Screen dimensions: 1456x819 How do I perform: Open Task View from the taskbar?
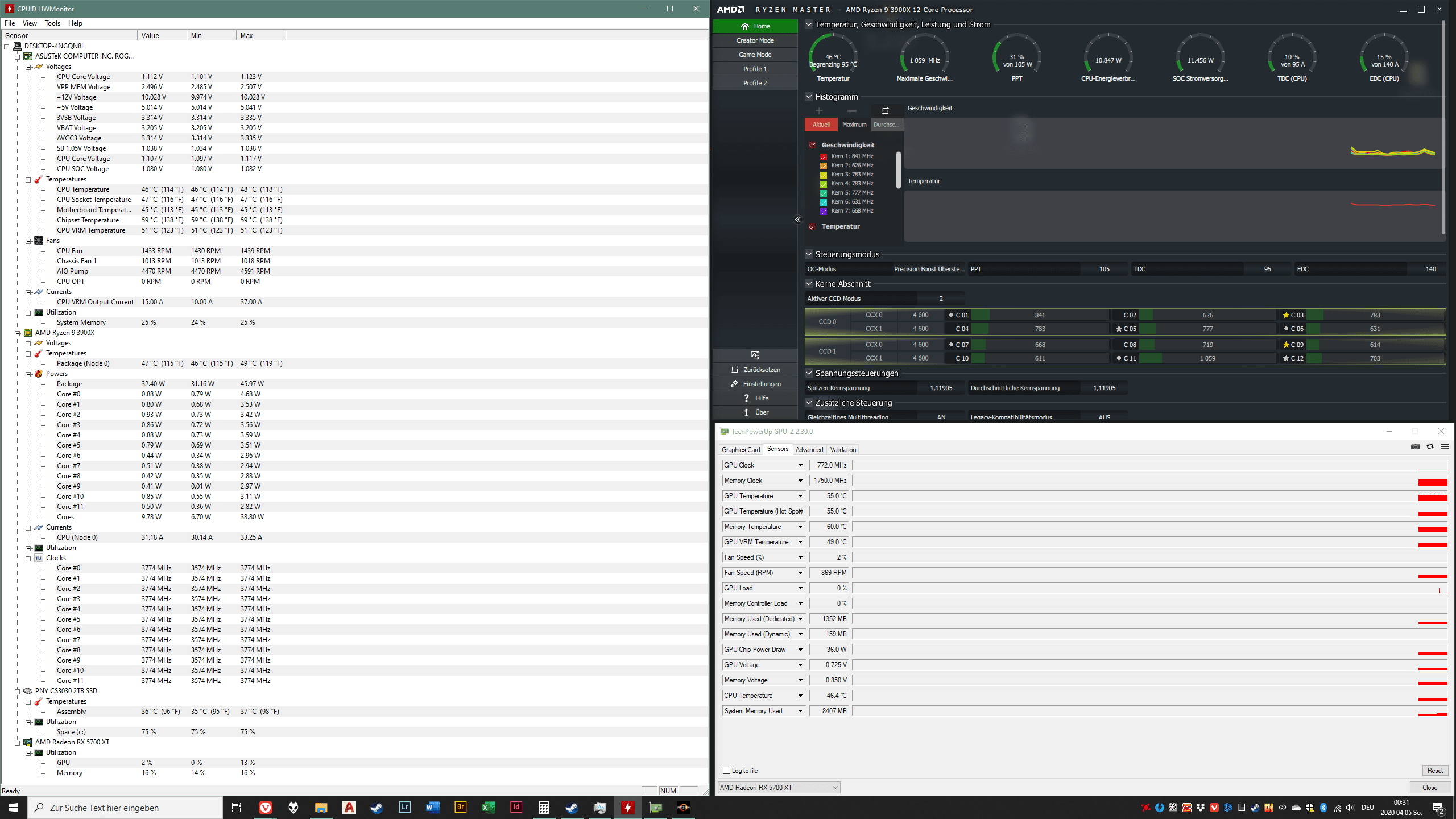pos(237,808)
